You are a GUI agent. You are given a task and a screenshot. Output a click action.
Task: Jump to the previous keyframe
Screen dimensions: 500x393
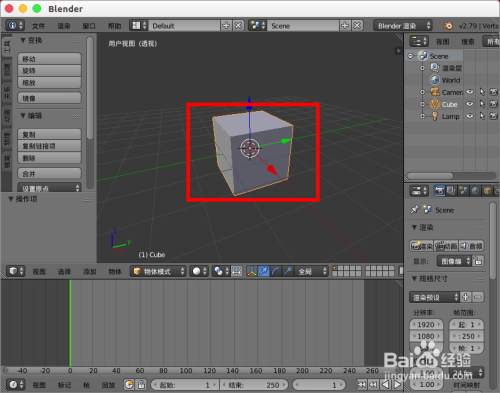(373, 385)
